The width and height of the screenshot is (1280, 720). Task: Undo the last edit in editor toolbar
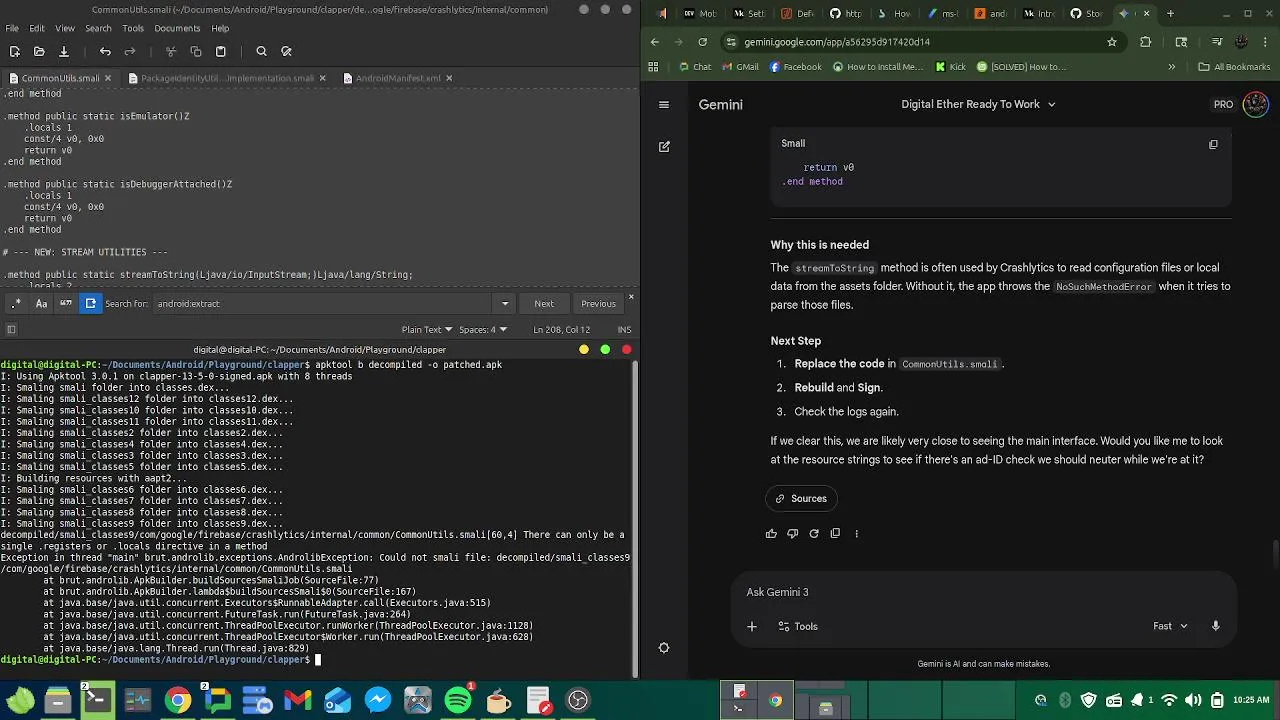point(105,51)
